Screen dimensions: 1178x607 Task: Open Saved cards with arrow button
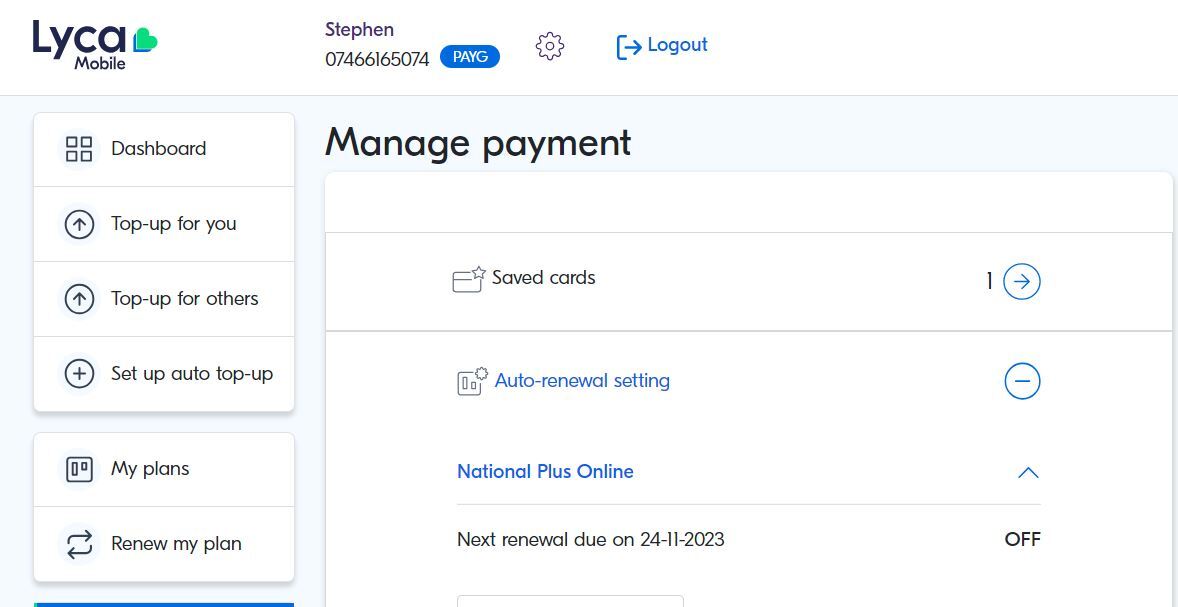click(x=1022, y=282)
